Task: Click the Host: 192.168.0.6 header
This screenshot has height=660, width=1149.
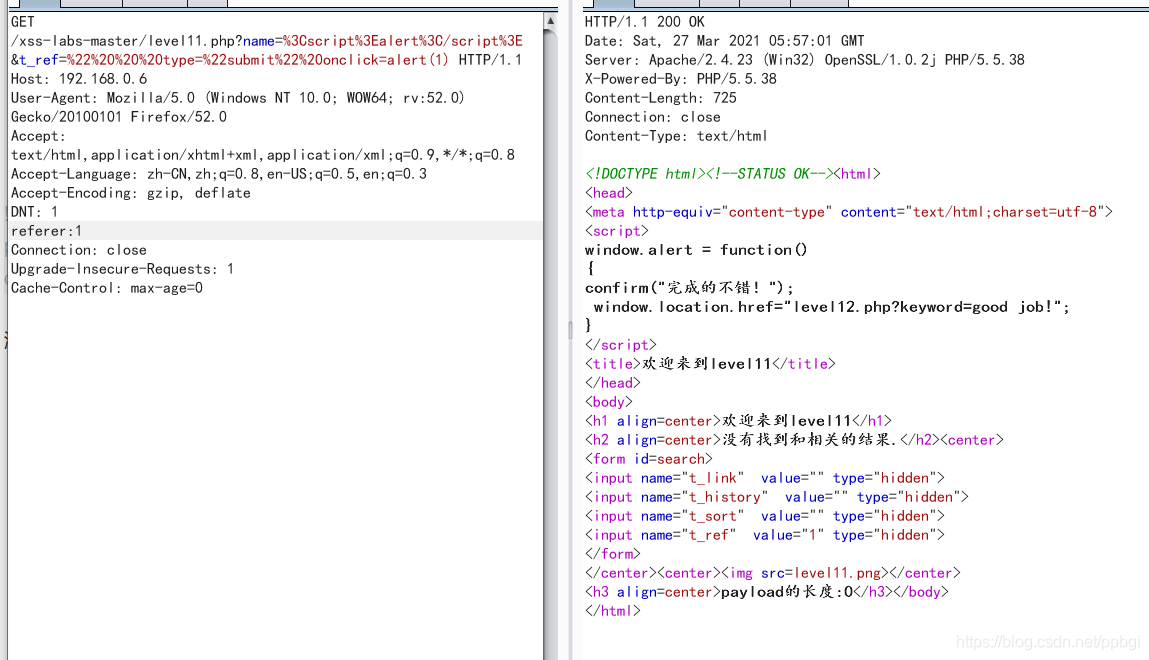Action: click(x=79, y=79)
